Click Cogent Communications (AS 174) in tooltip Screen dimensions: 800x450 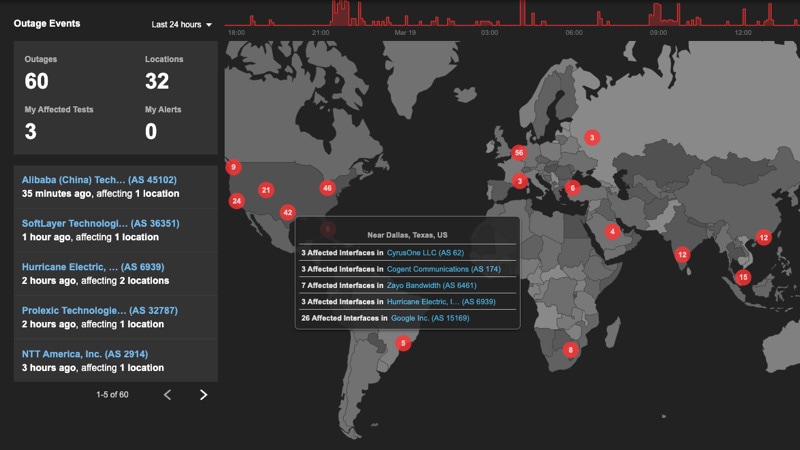point(443,269)
